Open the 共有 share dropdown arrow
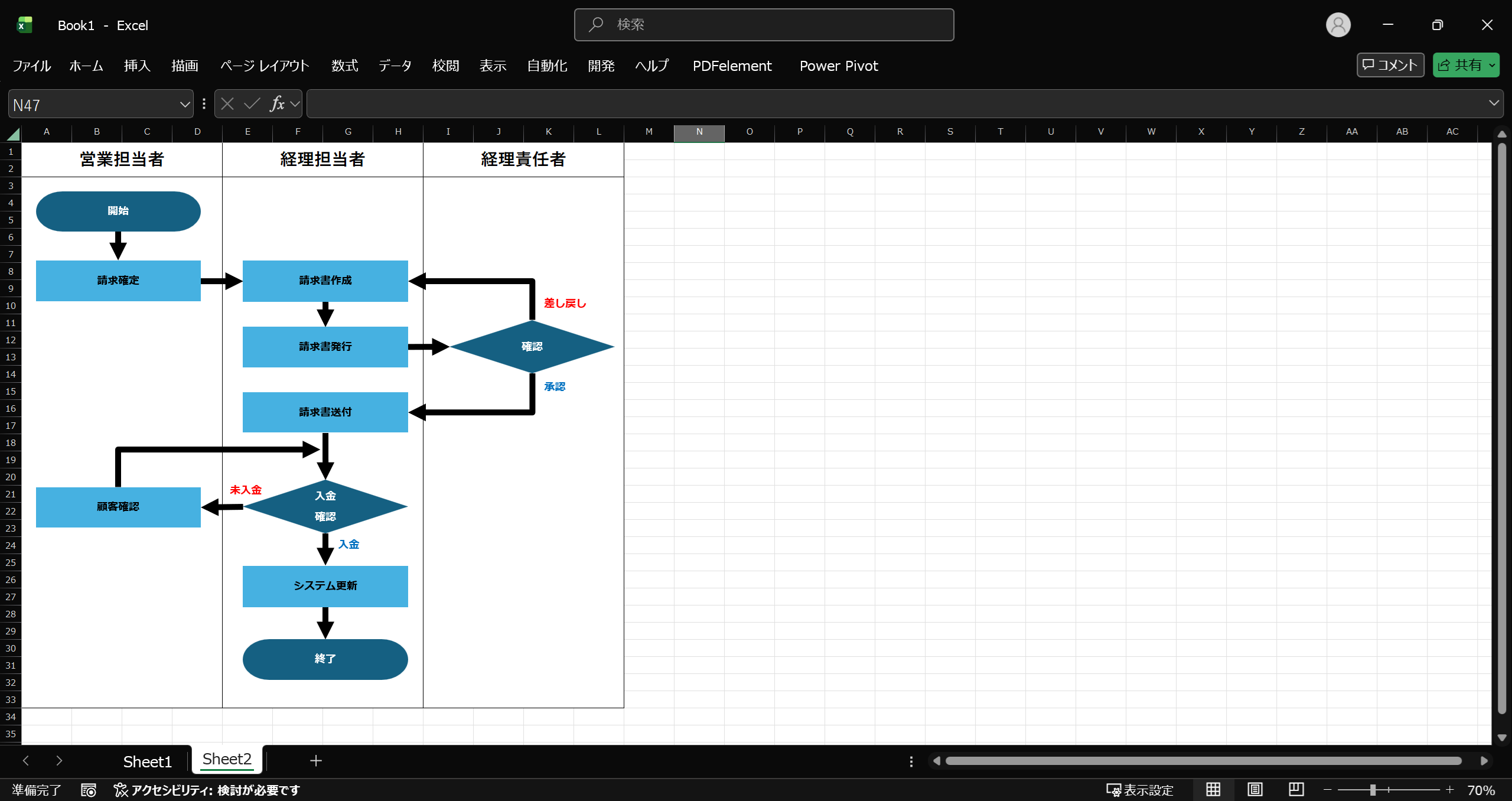Screen dimensions: 1512x801 (1492, 66)
